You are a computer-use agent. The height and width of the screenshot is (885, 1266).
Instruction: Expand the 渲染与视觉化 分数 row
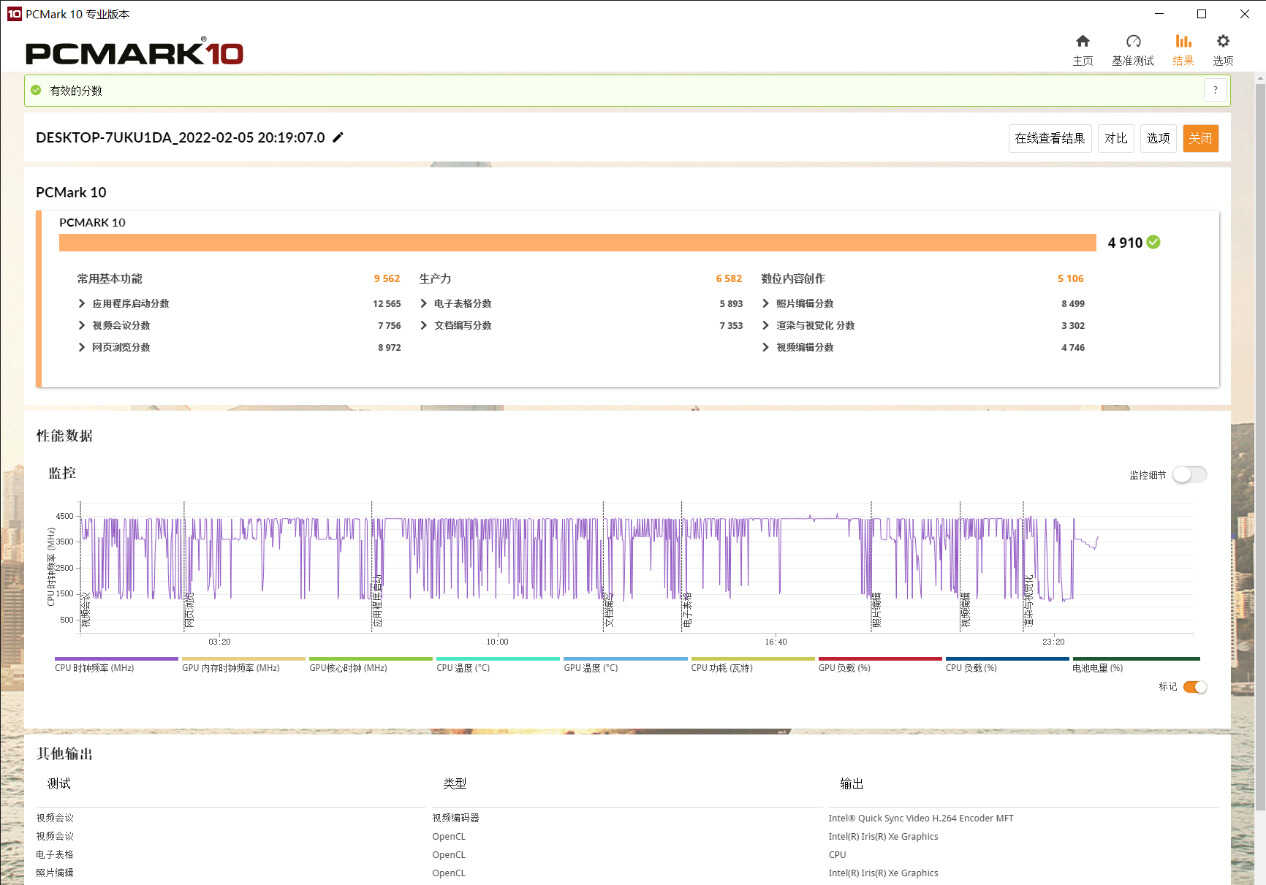(x=766, y=326)
